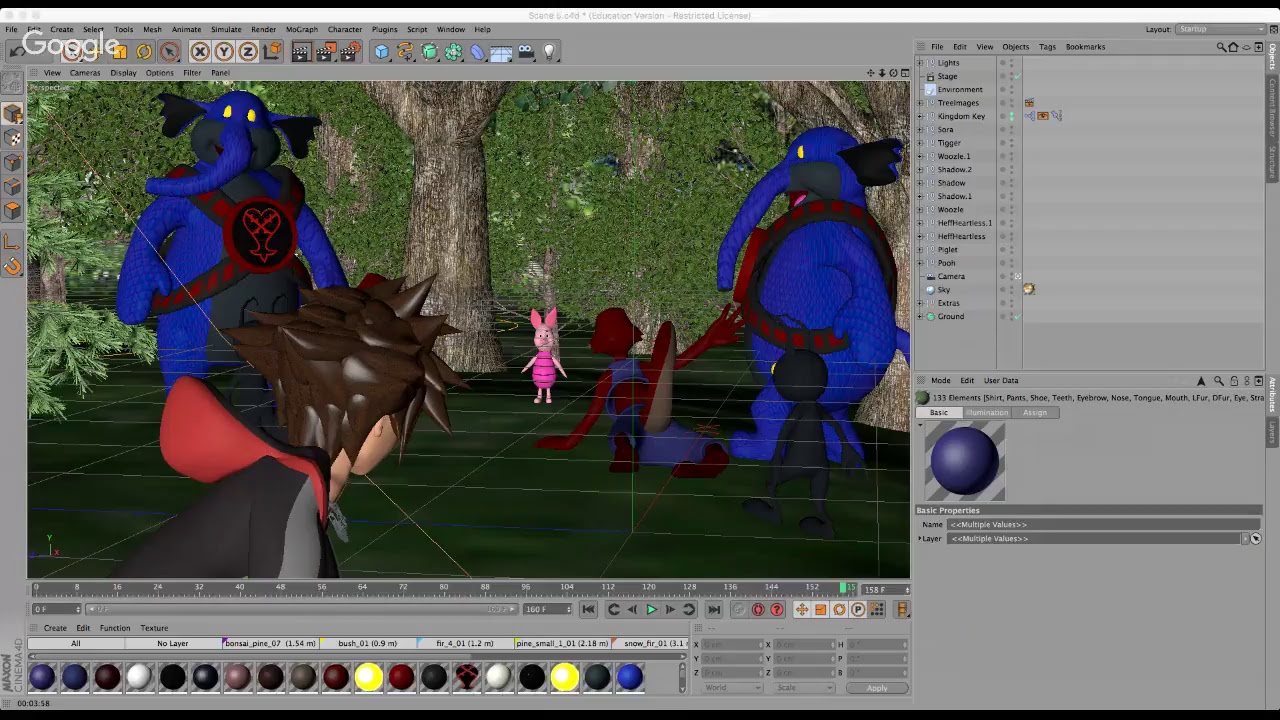Switch the coordinate system icon

tap(271, 52)
